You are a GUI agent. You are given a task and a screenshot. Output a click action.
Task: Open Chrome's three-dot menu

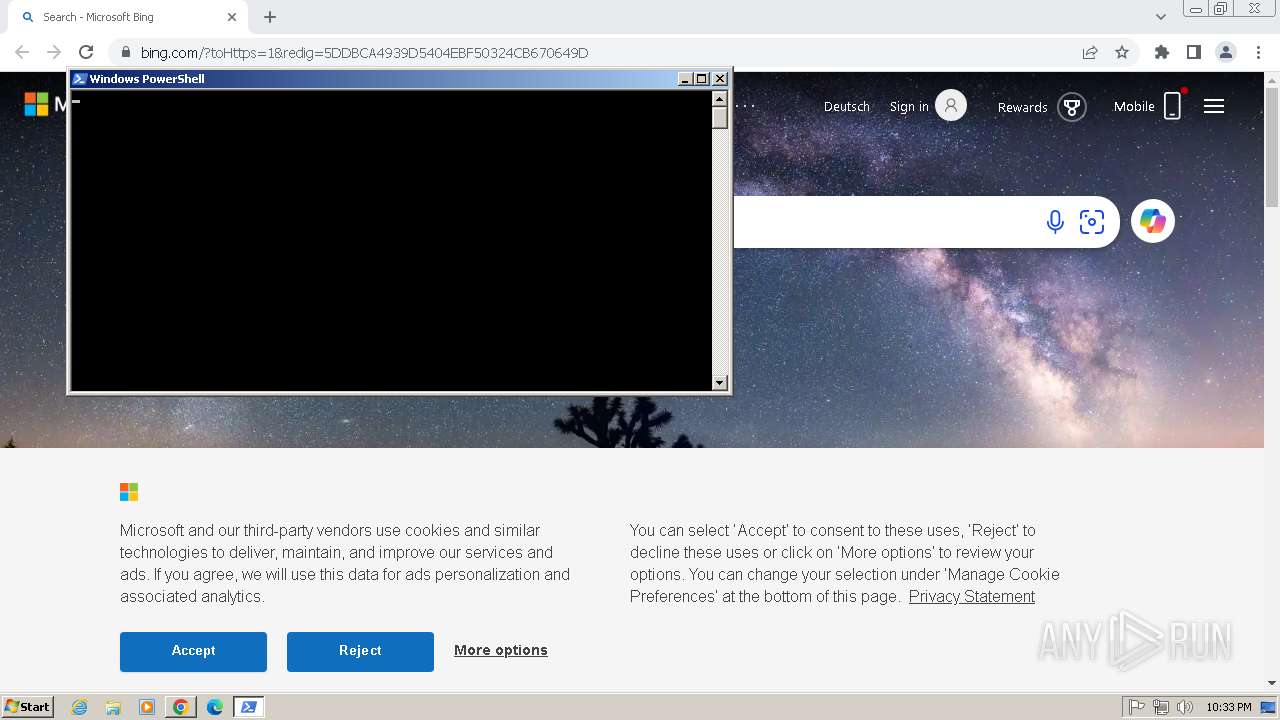(x=1258, y=52)
